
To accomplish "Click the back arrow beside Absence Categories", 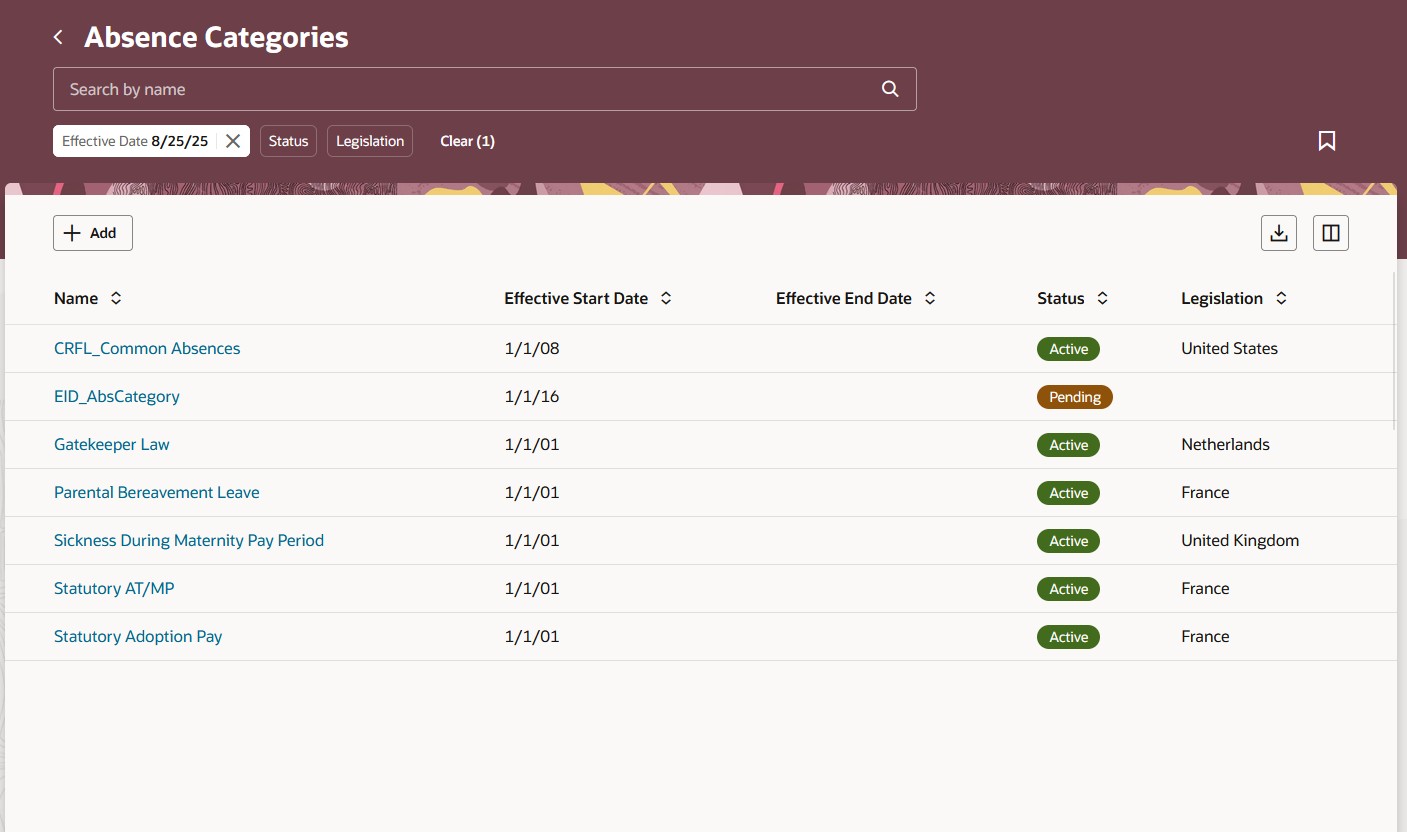I will click(57, 36).
